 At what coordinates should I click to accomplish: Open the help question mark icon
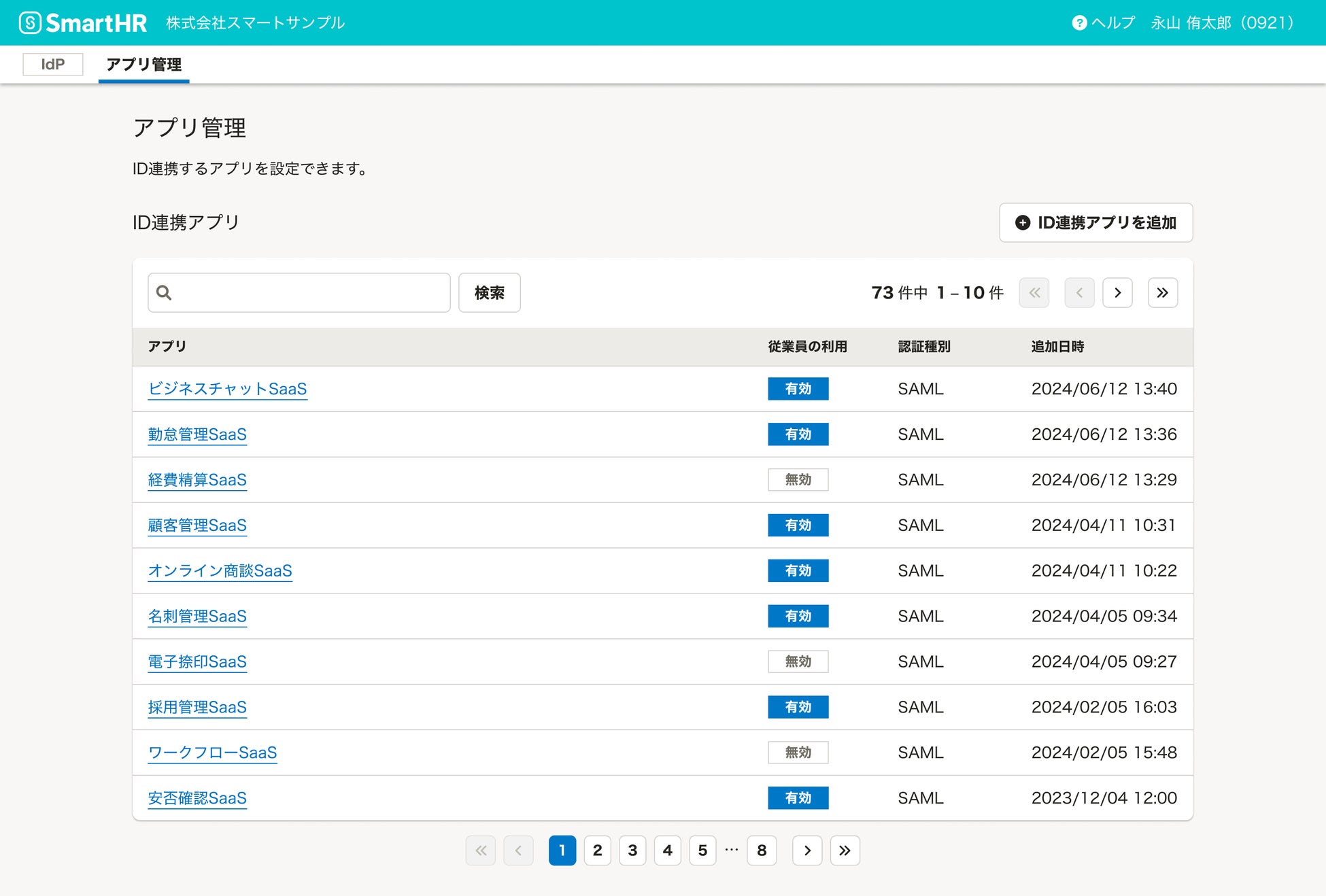pos(1078,23)
